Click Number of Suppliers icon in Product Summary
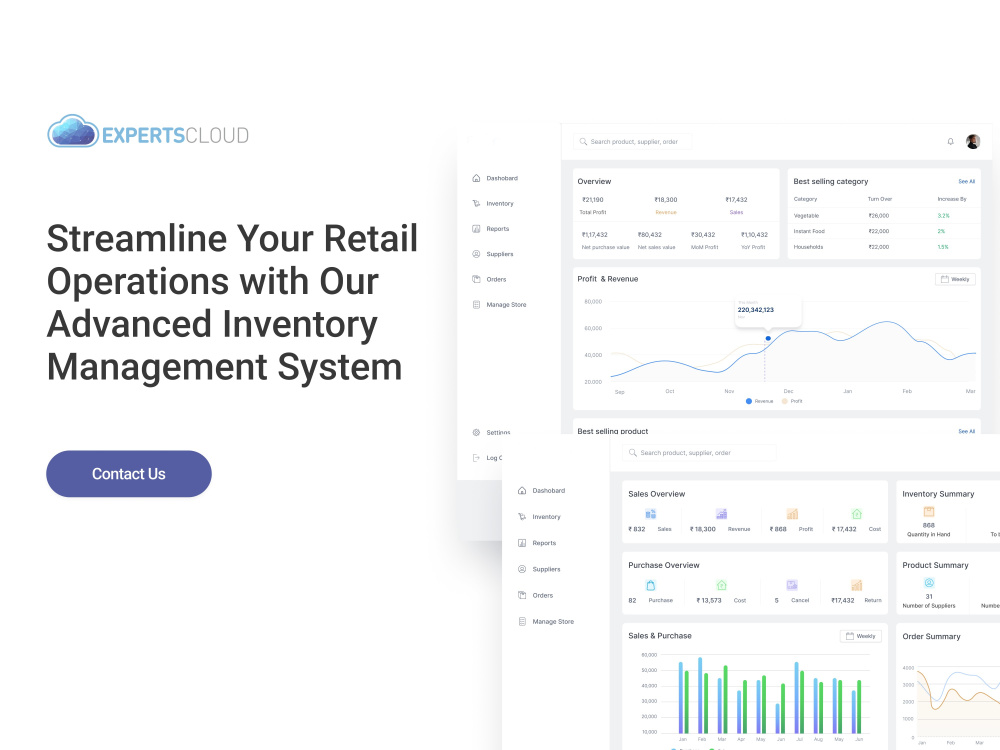Screen dimensions: 1000x750 (x=929, y=583)
